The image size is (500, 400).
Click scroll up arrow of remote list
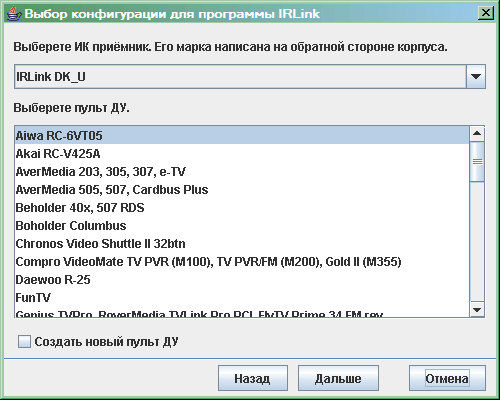tap(477, 134)
